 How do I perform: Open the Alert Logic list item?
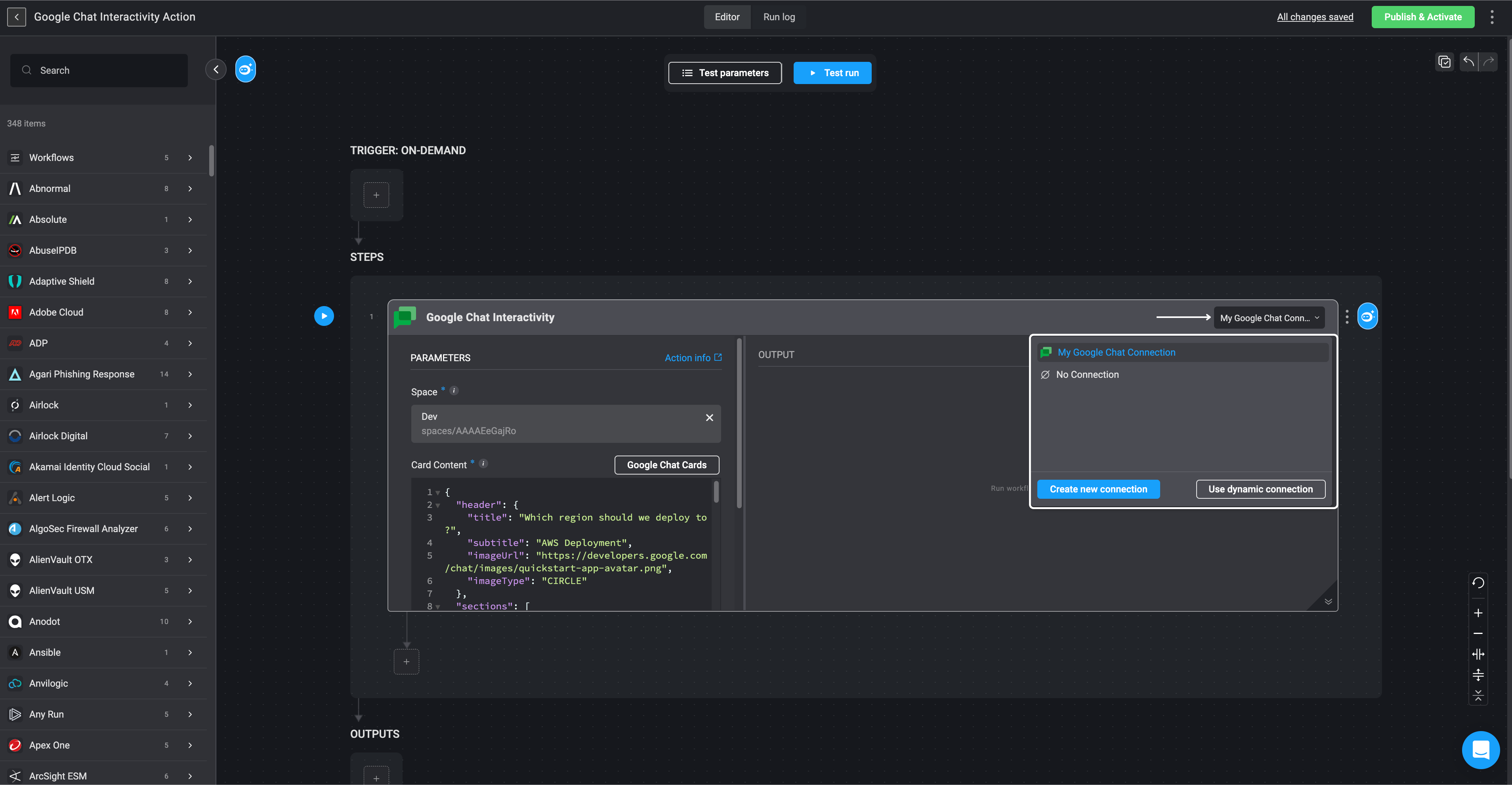103,498
